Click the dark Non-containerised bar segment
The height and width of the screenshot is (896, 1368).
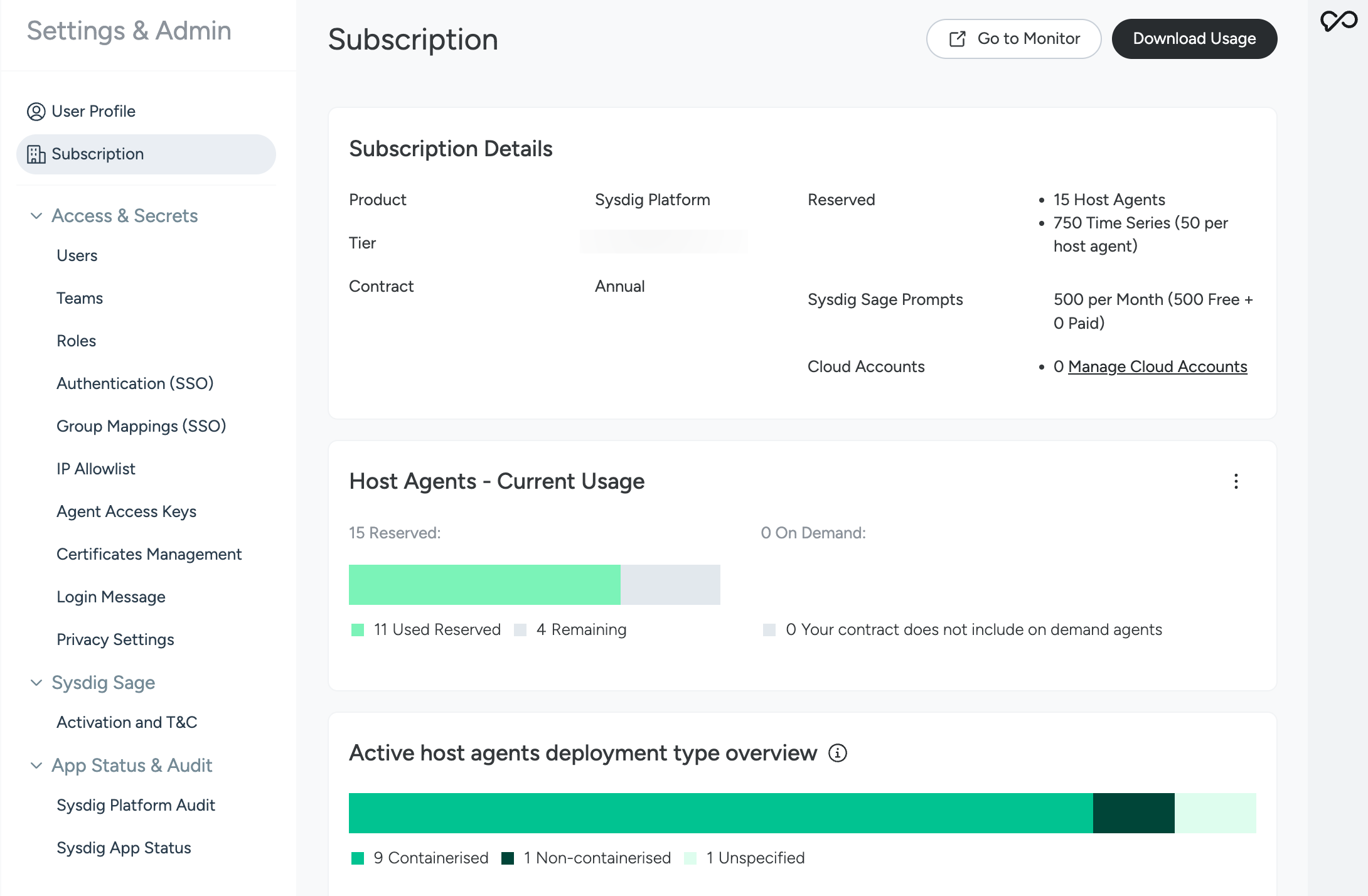pos(1134,813)
